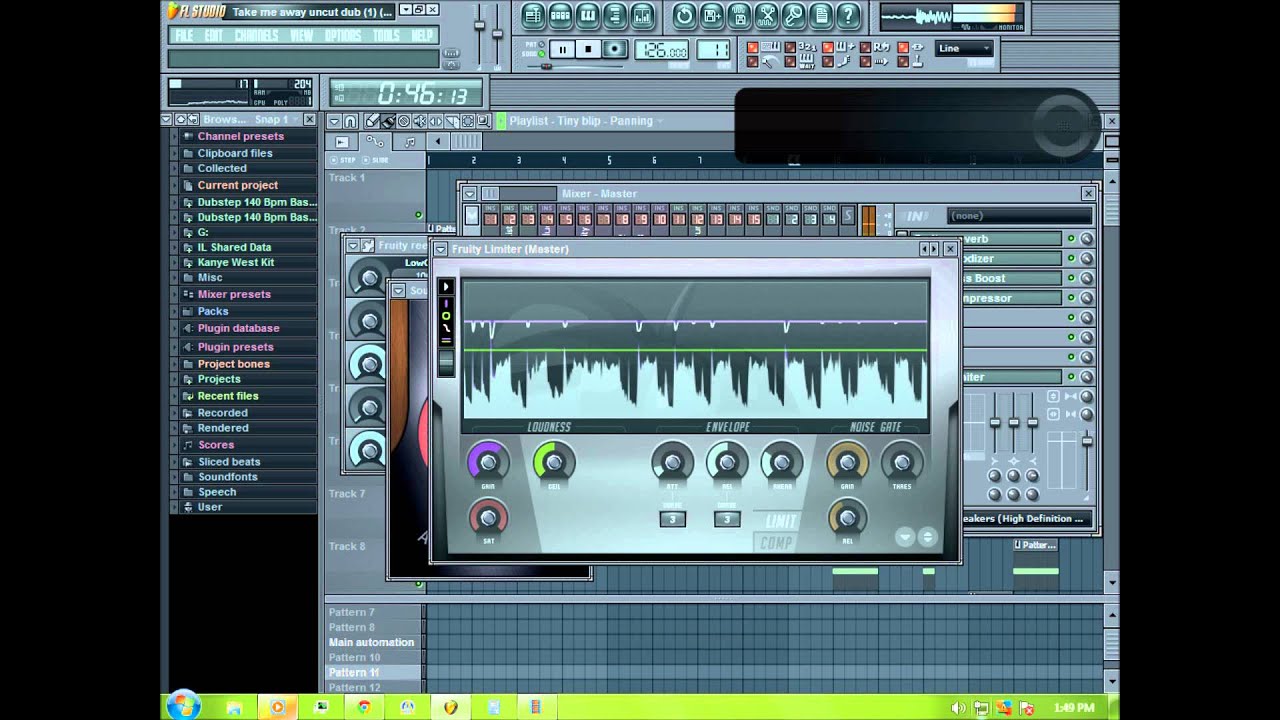Click the Fruity Limiter loudness GAIN knob
The width and height of the screenshot is (1280, 720).
coord(488,462)
